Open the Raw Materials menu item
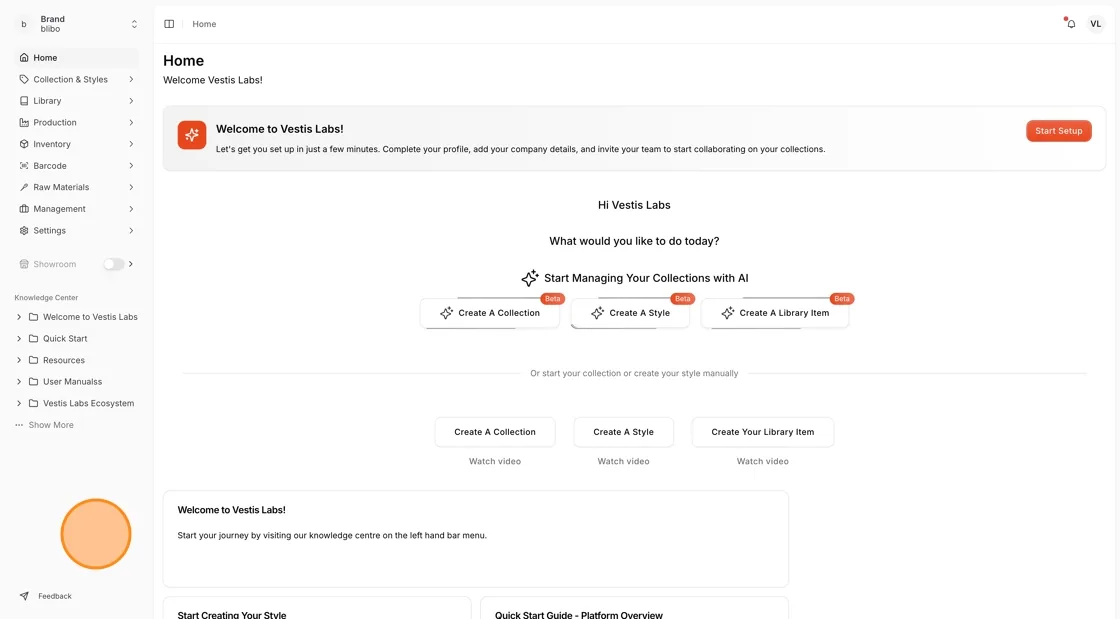The image size is (1120, 619). tap(76, 187)
